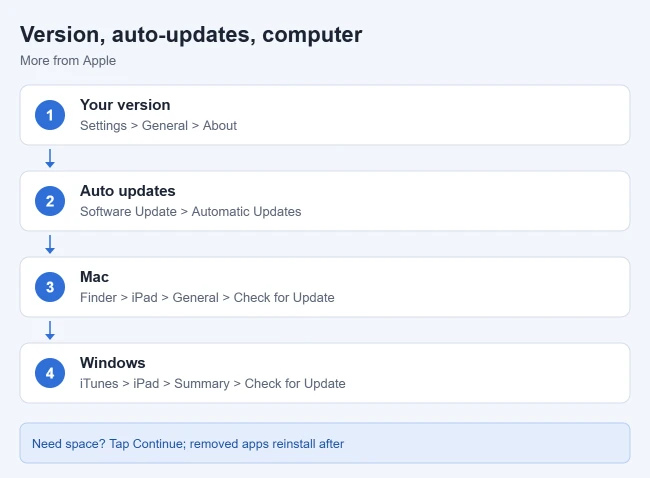Click "iTunes > iPad > Summary > Check for Update"
The image size is (650, 478).
tap(213, 383)
